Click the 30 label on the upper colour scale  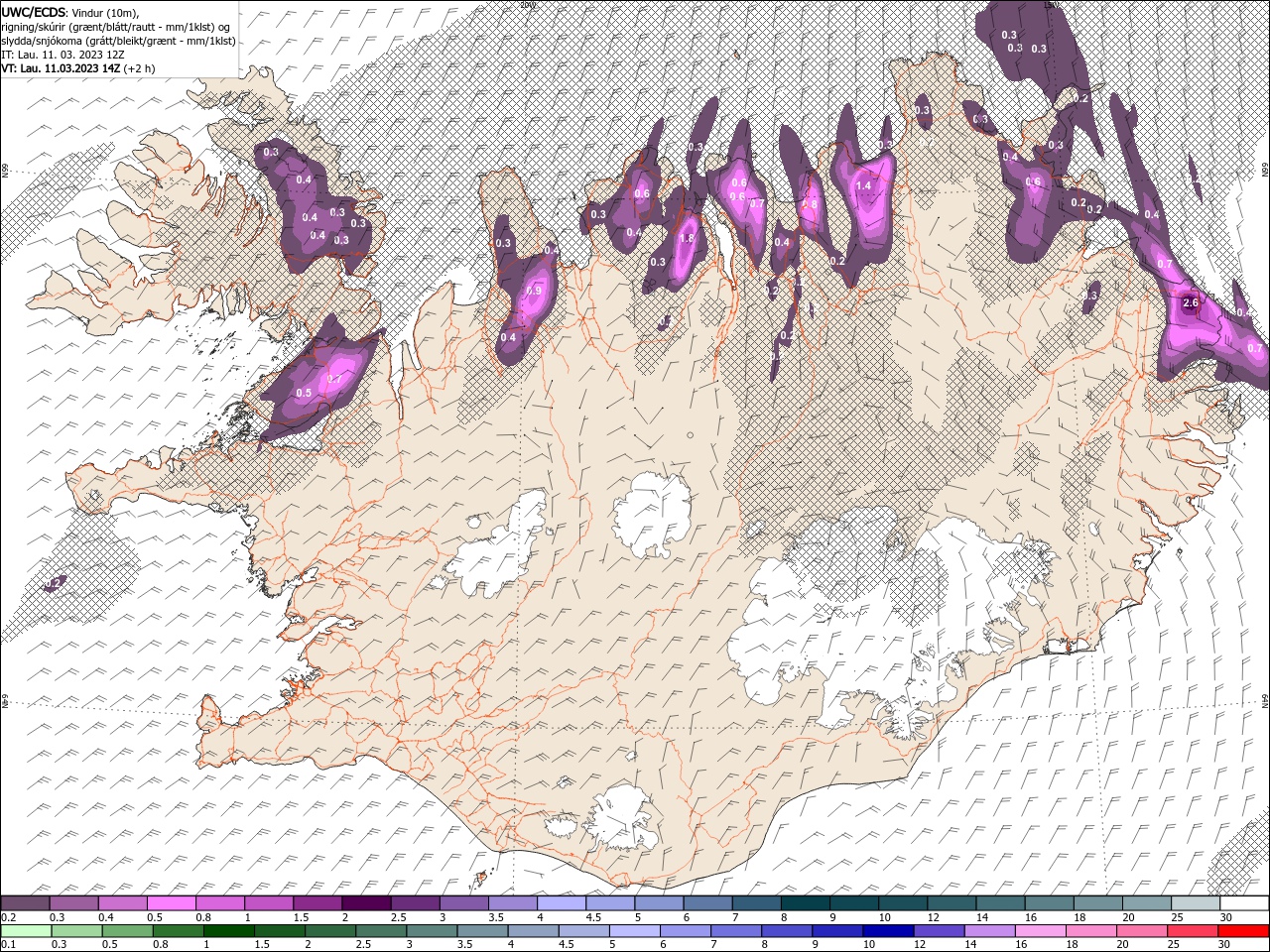click(x=1225, y=917)
